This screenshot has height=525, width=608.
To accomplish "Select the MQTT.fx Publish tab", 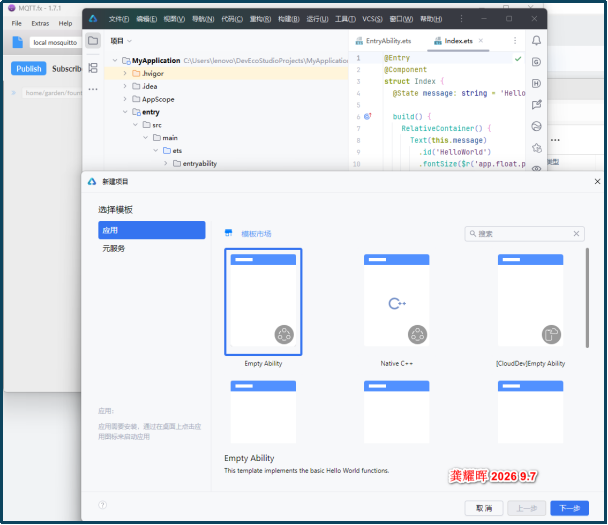I will click(x=29, y=69).
